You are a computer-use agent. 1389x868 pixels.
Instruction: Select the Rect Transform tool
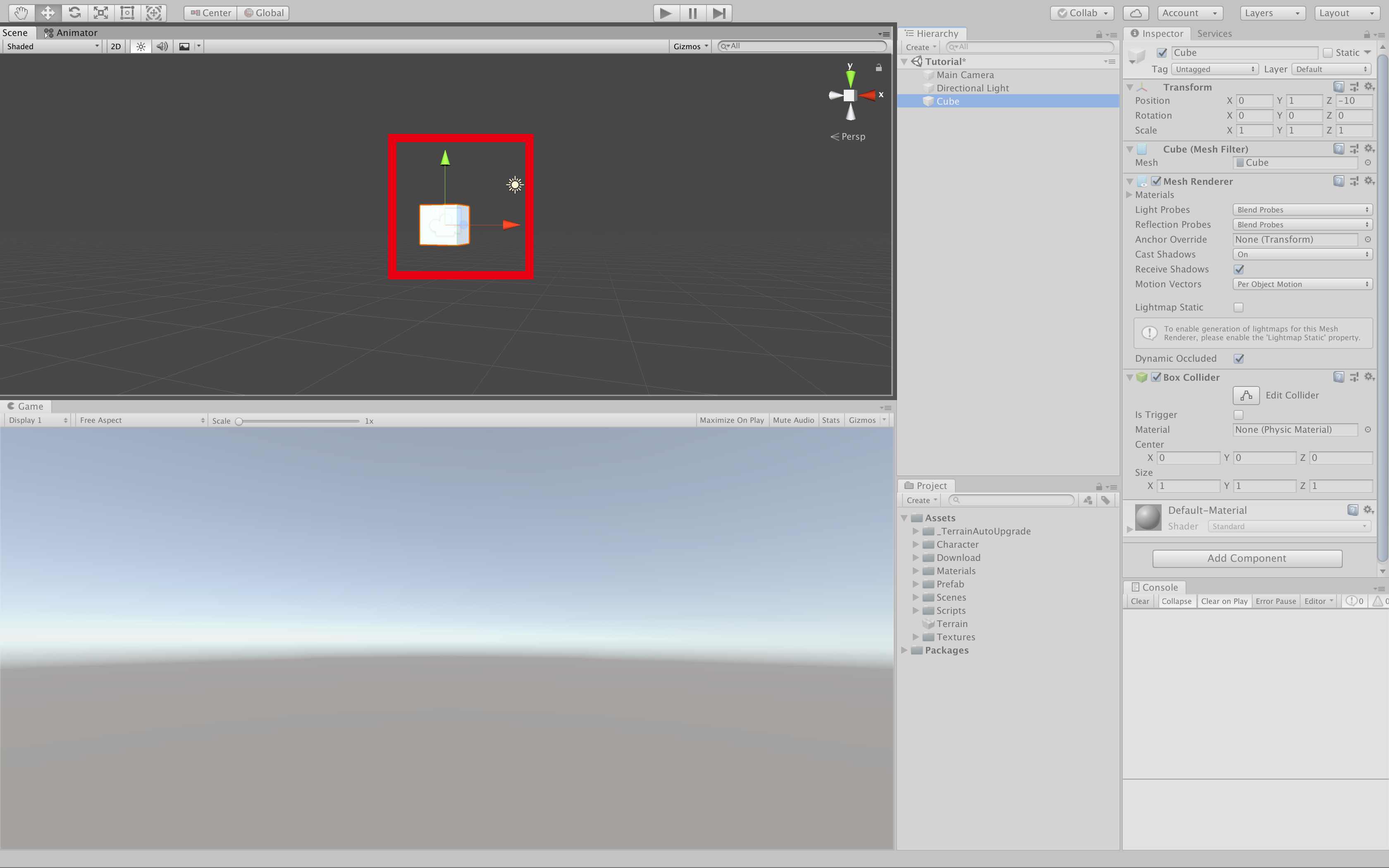pyautogui.click(x=127, y=13)
